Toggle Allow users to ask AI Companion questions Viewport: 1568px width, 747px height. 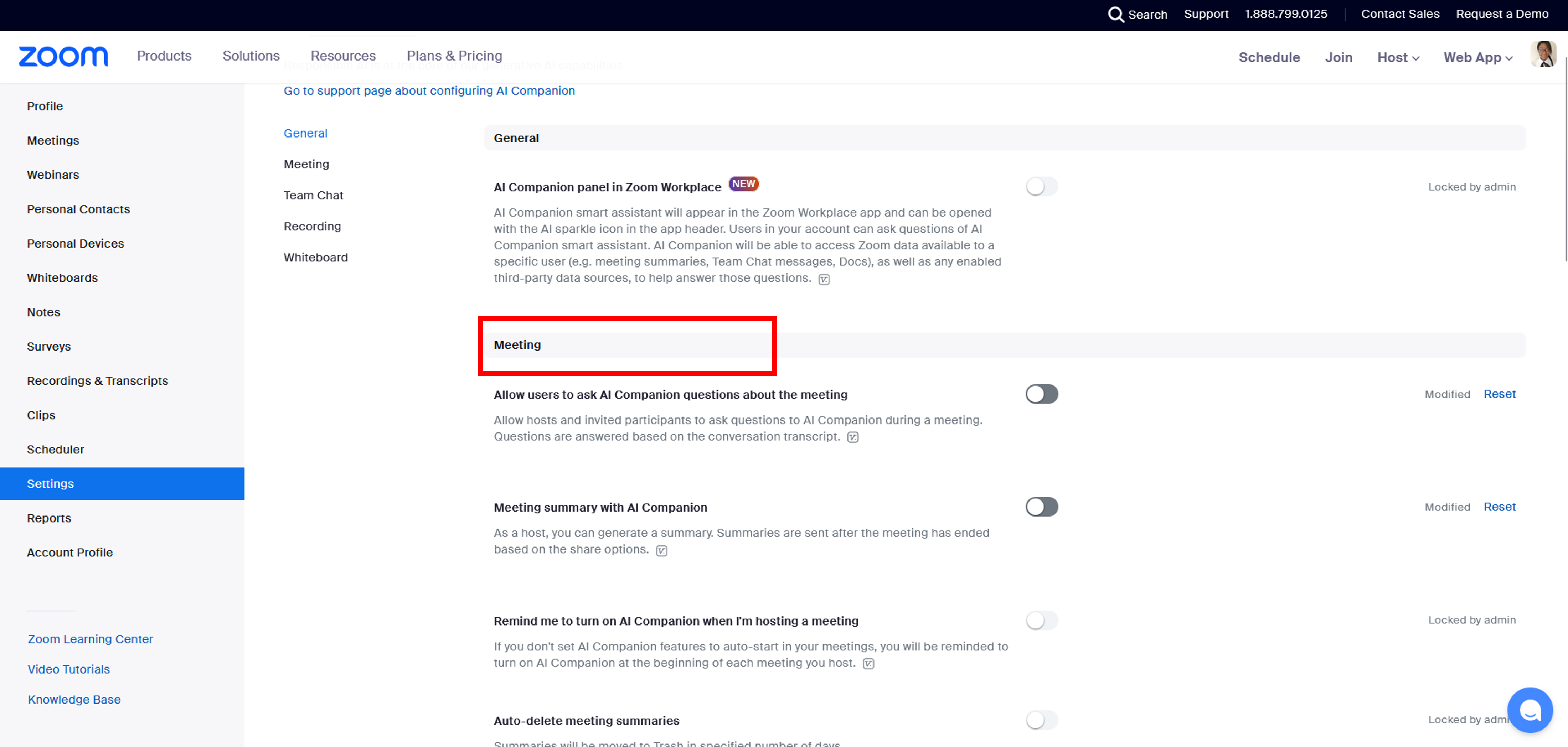[x=1042, y=394]
